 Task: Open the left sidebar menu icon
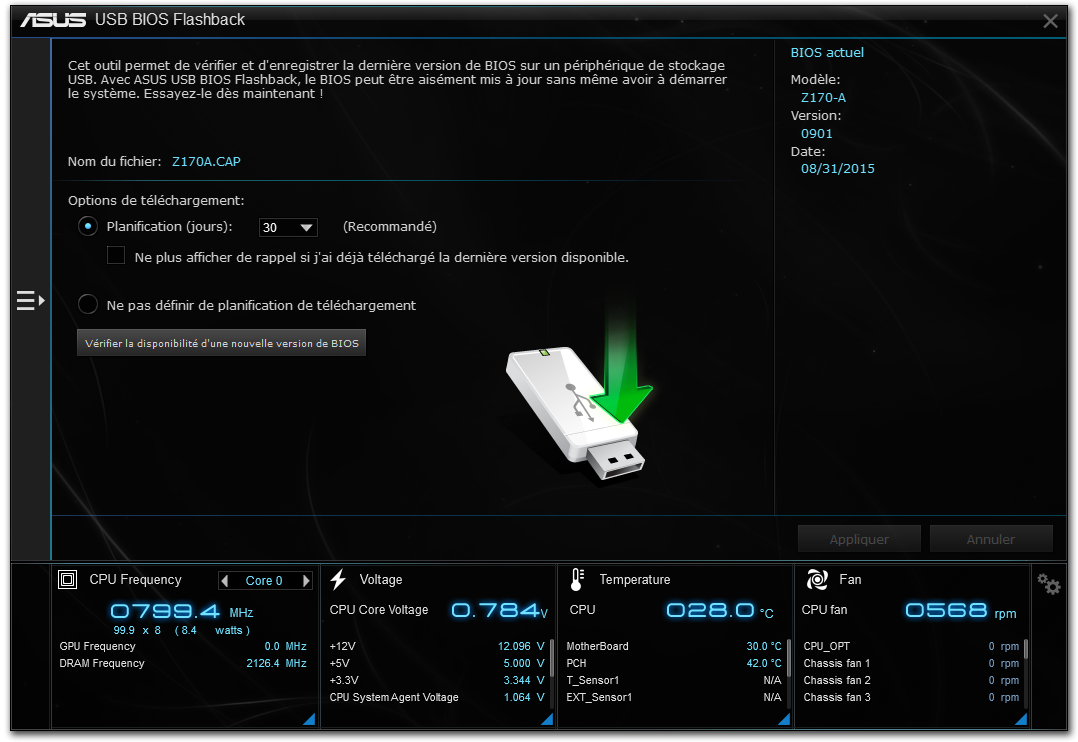click(x=30, y=300)
